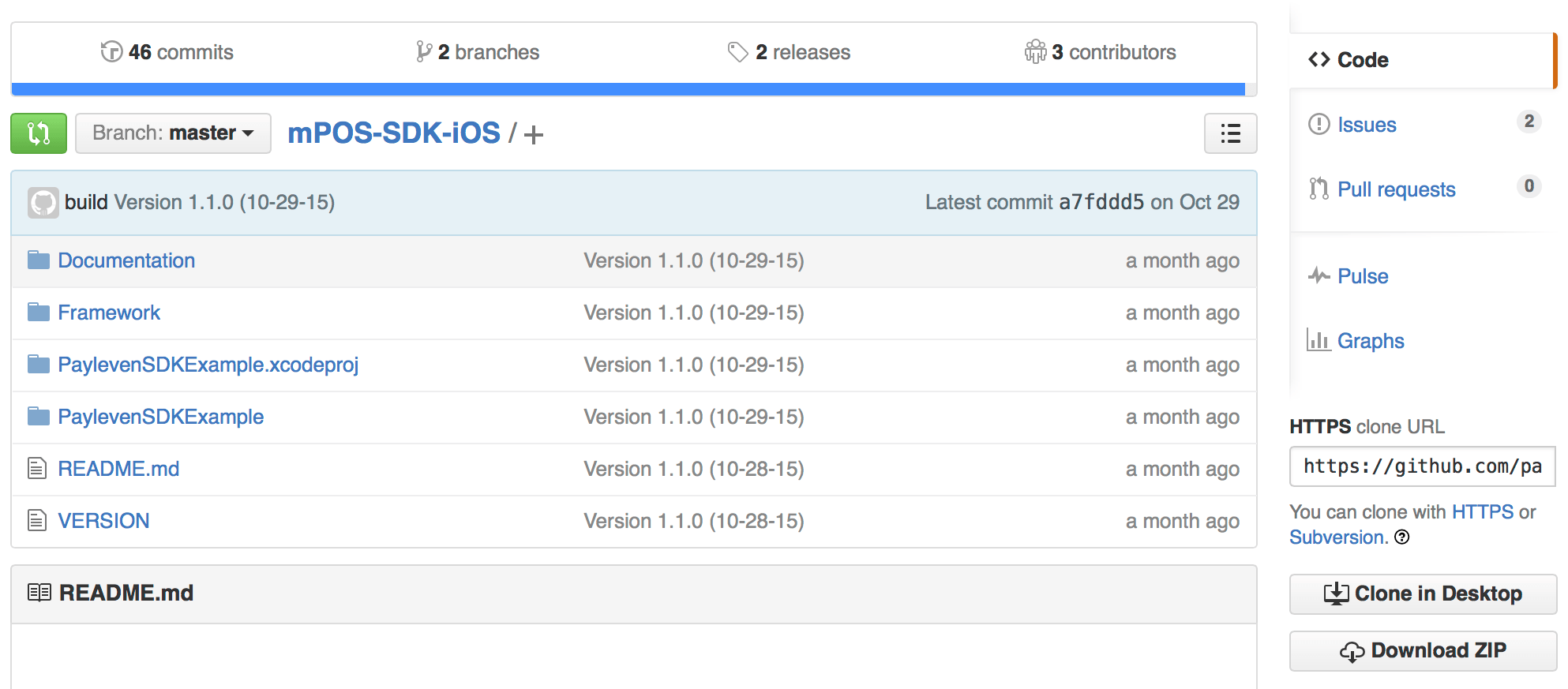Click the Pulse waveform icon
The image size is (1568, 689).
(1319, 275)
